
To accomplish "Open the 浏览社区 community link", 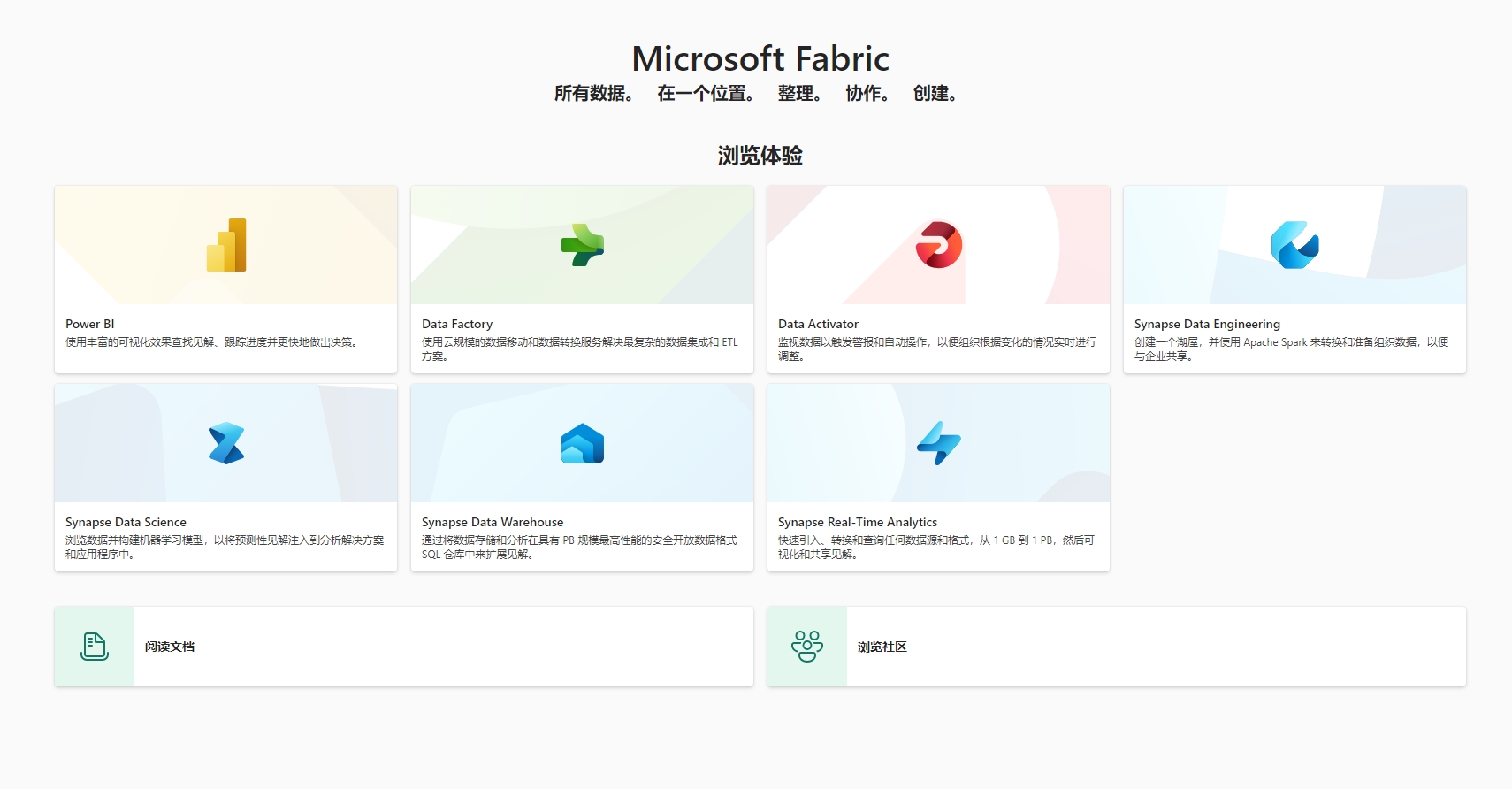I will [882, 647].
